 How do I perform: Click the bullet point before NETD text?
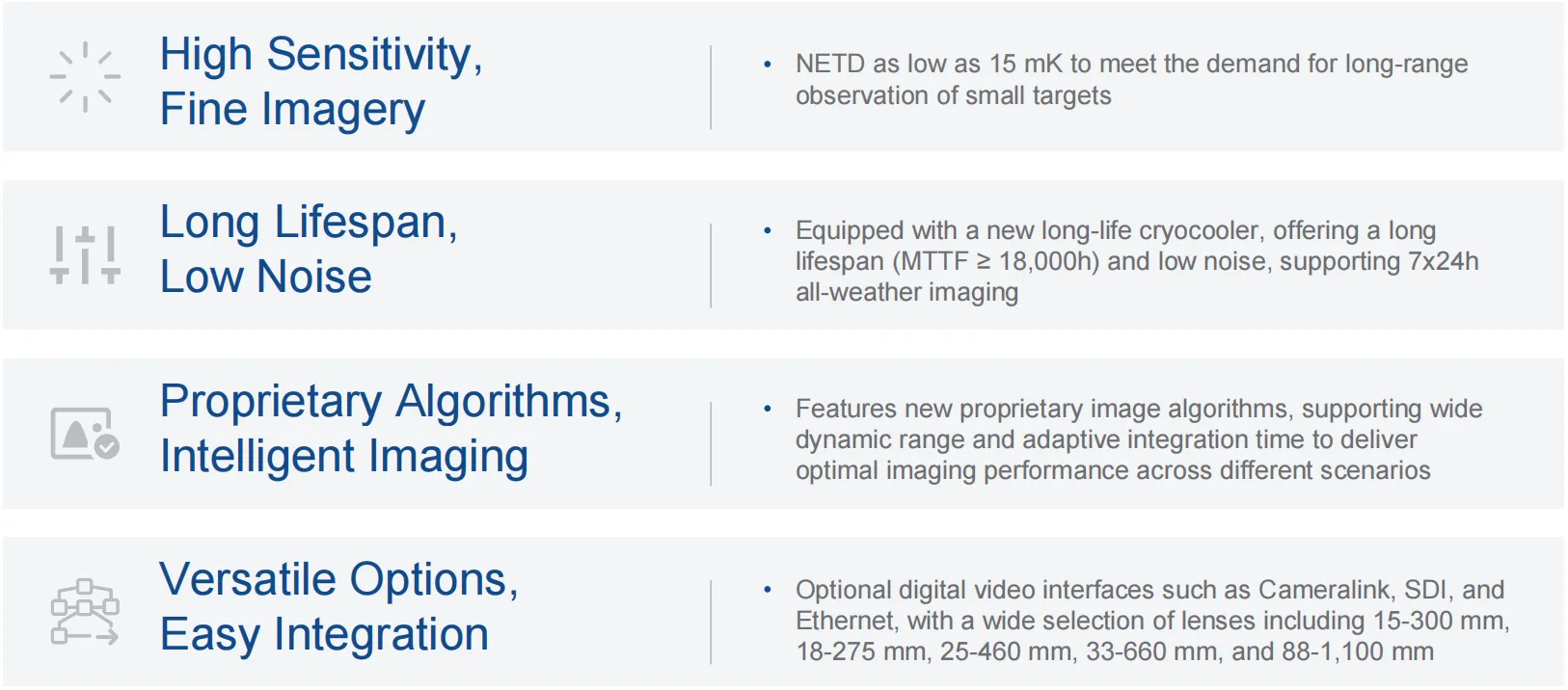pos(768,65)
